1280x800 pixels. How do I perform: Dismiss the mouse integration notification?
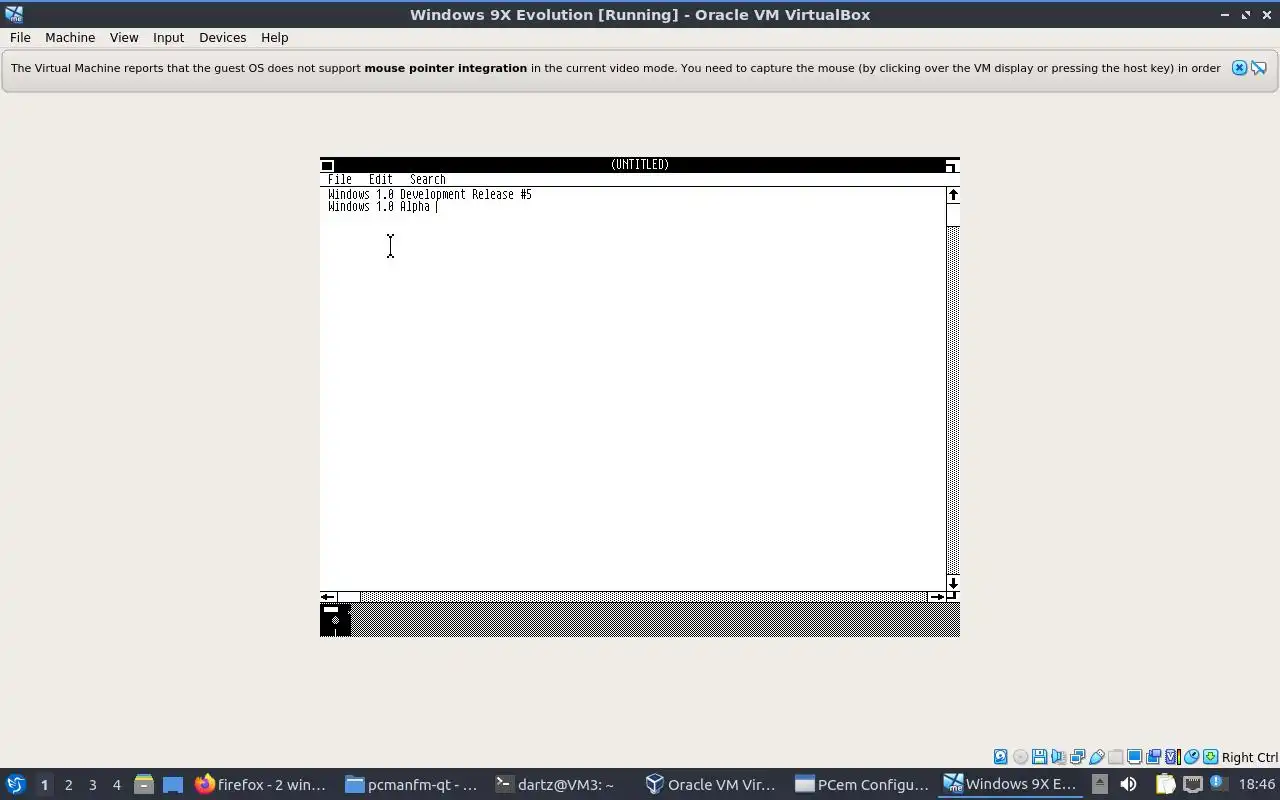(1239, 68)
